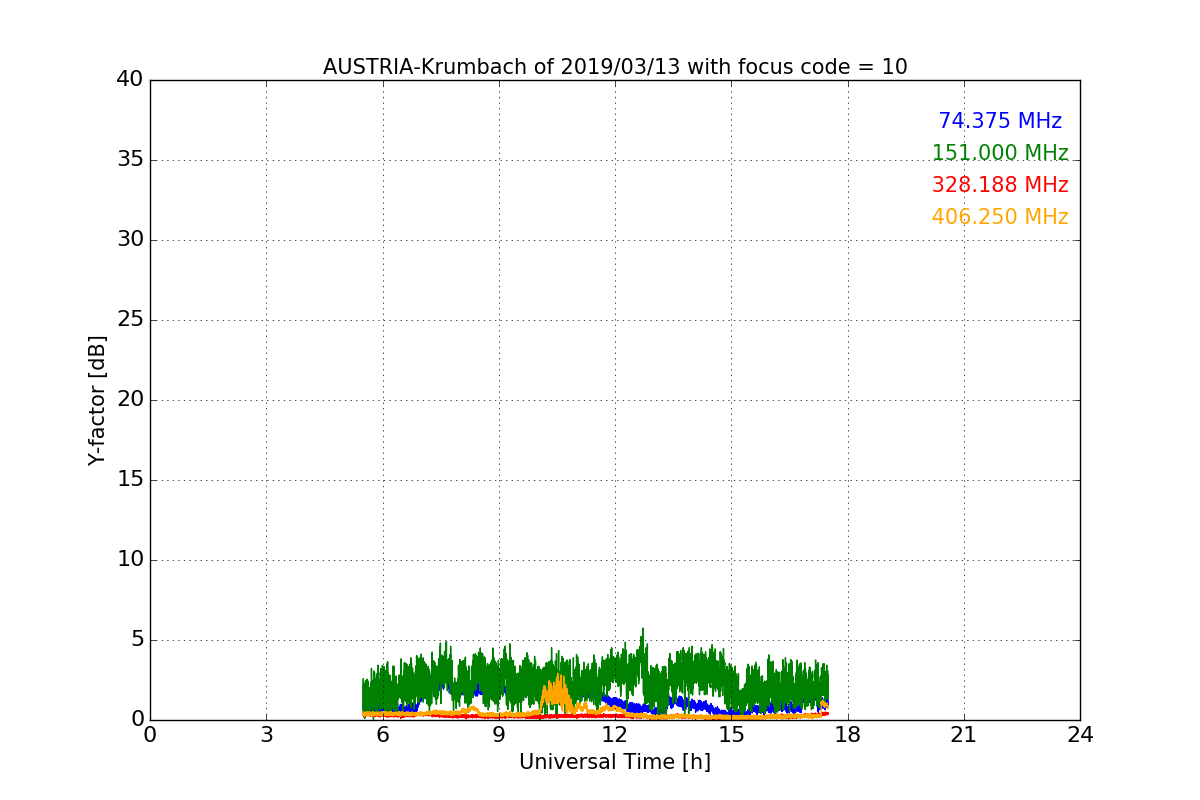
Task: Click the x-axis tick label 3
Action: coord(266,735)
